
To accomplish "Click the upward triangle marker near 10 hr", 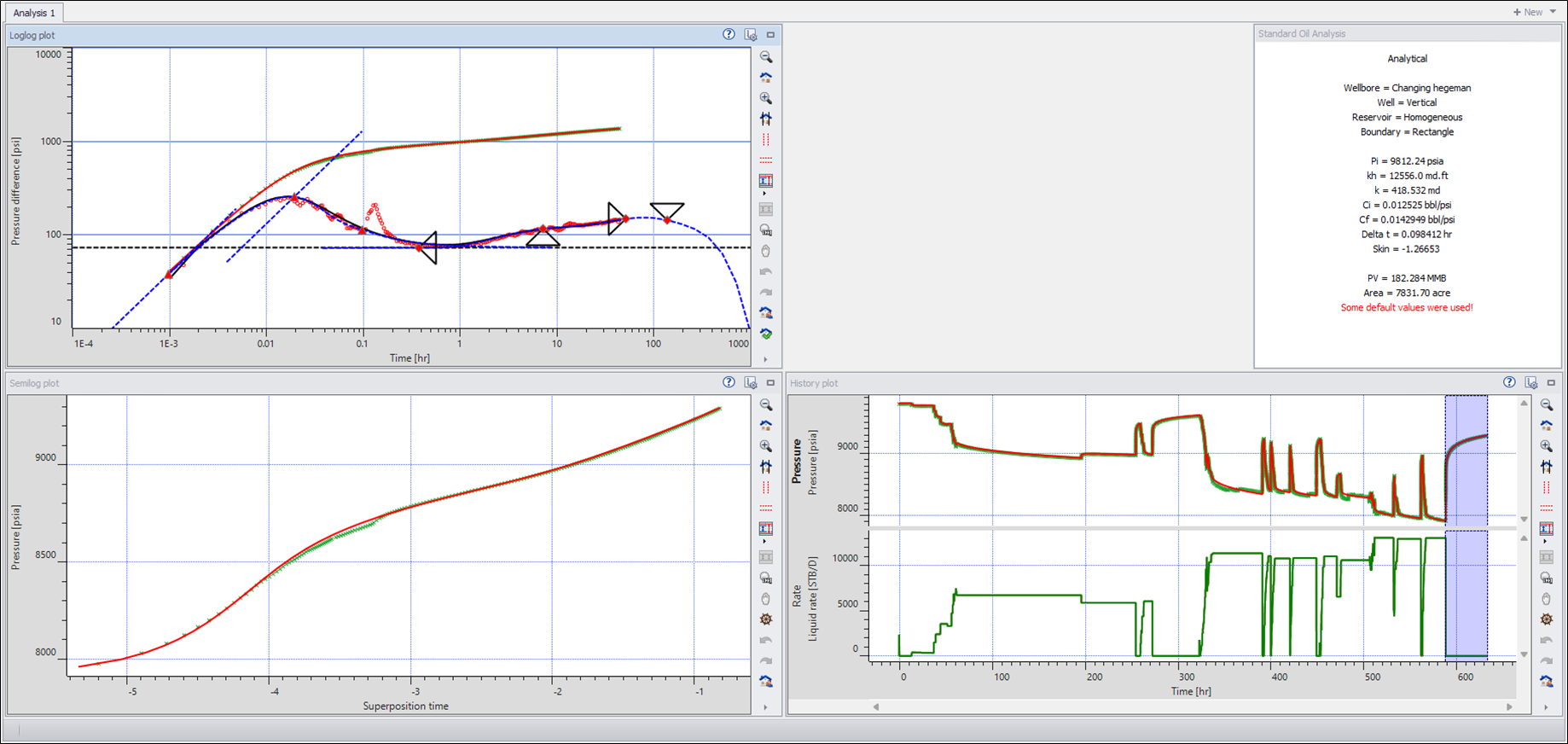I will pos(543,236).
